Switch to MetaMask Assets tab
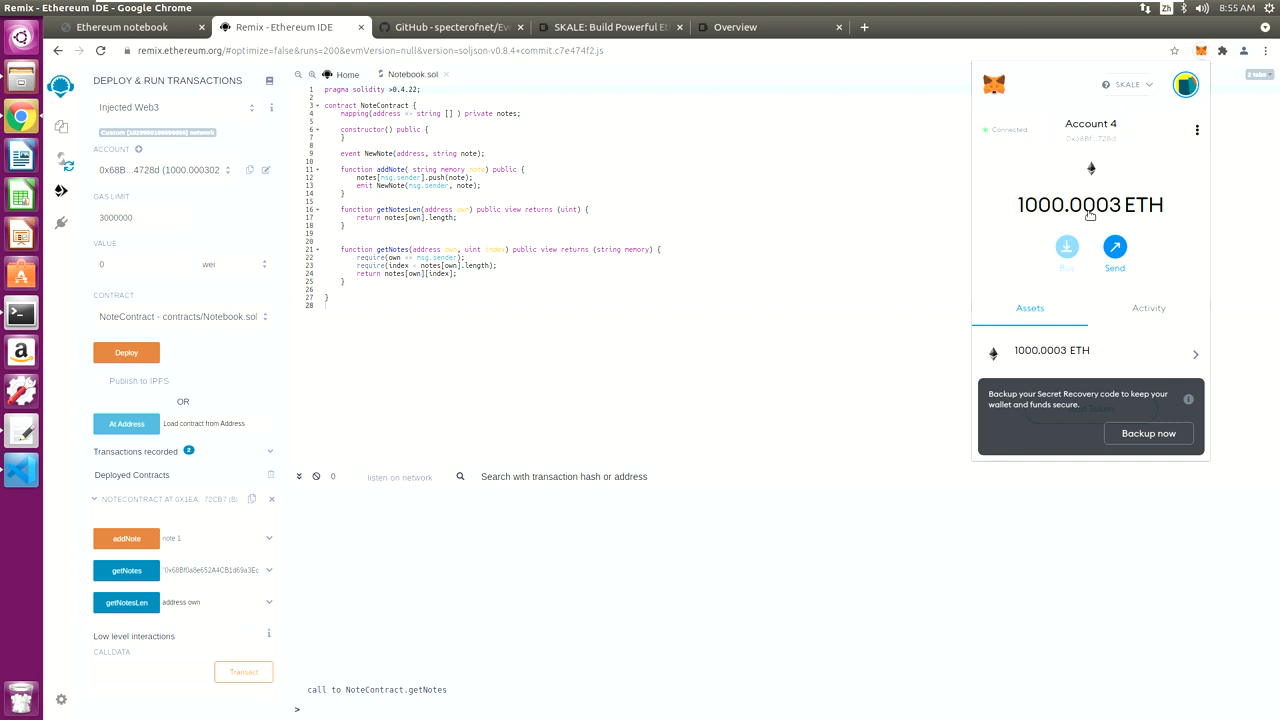This screenshot has height=720, width=1280. tap(1030, 308)
